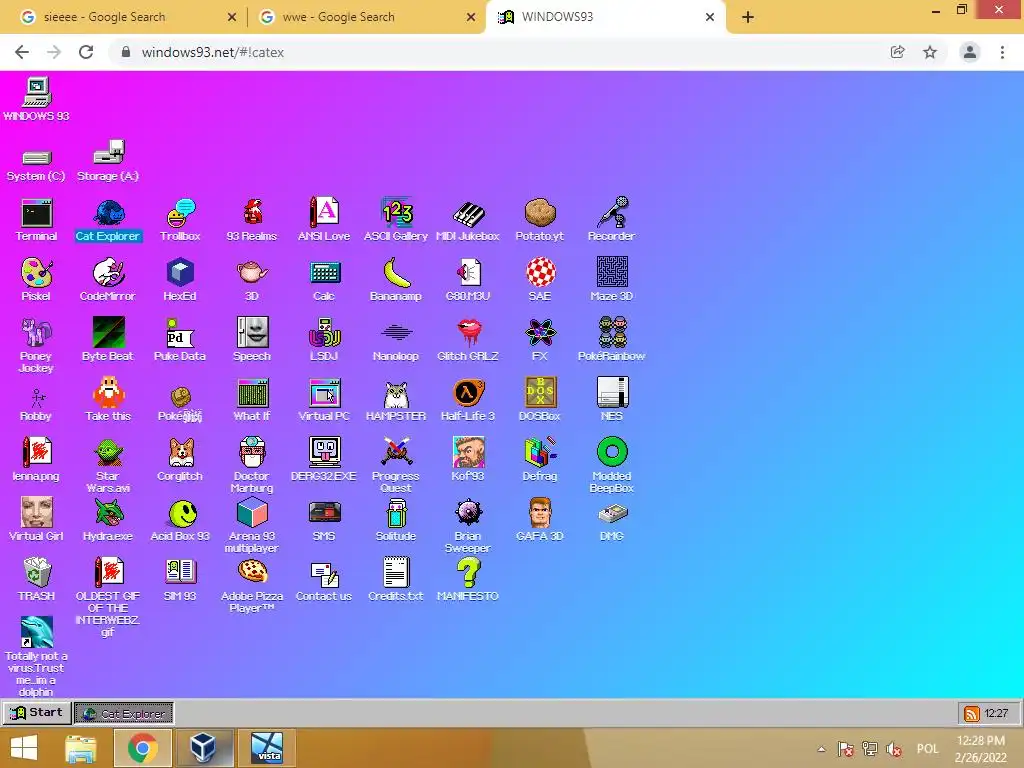
Task: Launch the Calc calculator icon
Action: click(x=324, y=280)
